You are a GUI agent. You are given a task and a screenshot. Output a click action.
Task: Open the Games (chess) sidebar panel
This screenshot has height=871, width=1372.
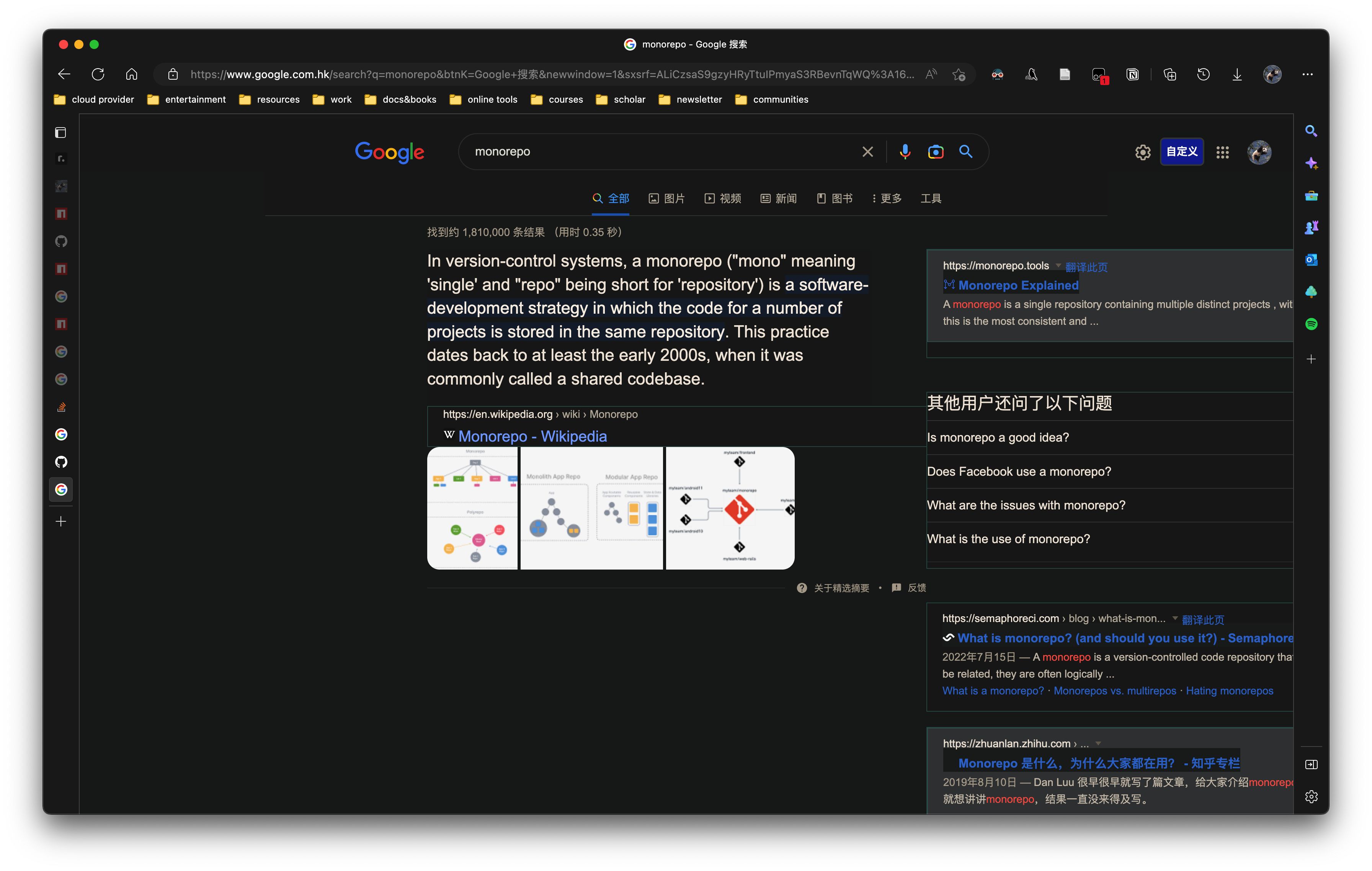pyautogui.click(x=1311, y=228)
